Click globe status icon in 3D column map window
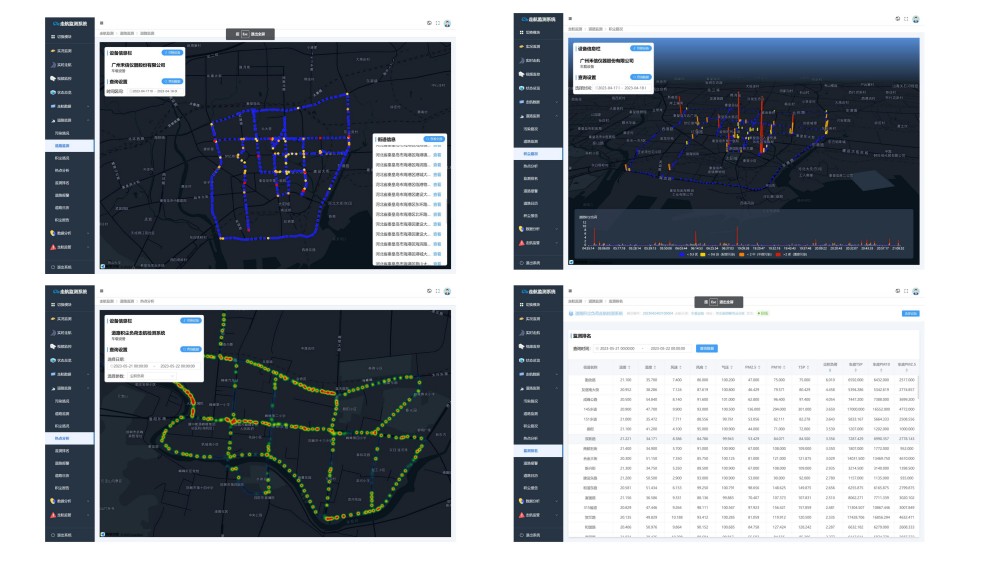1000x562 pixels. 522,88
